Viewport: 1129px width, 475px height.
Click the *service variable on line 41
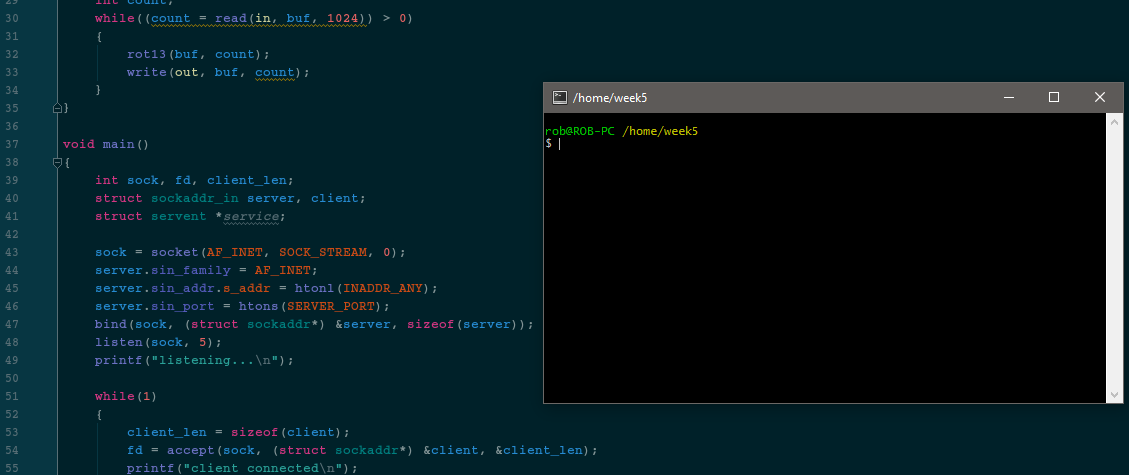[246, 216]
